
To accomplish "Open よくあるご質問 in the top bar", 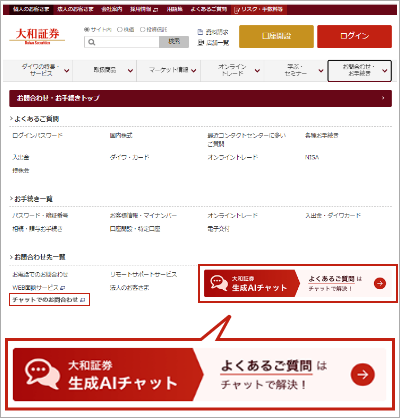I will 209,9.
